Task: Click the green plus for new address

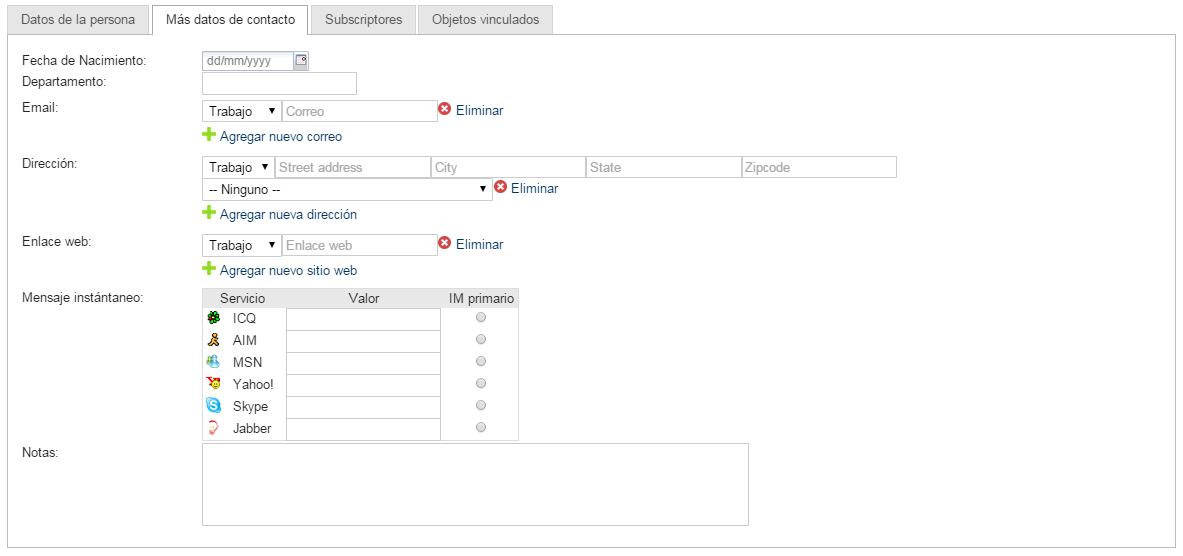Action: point(209,213)
